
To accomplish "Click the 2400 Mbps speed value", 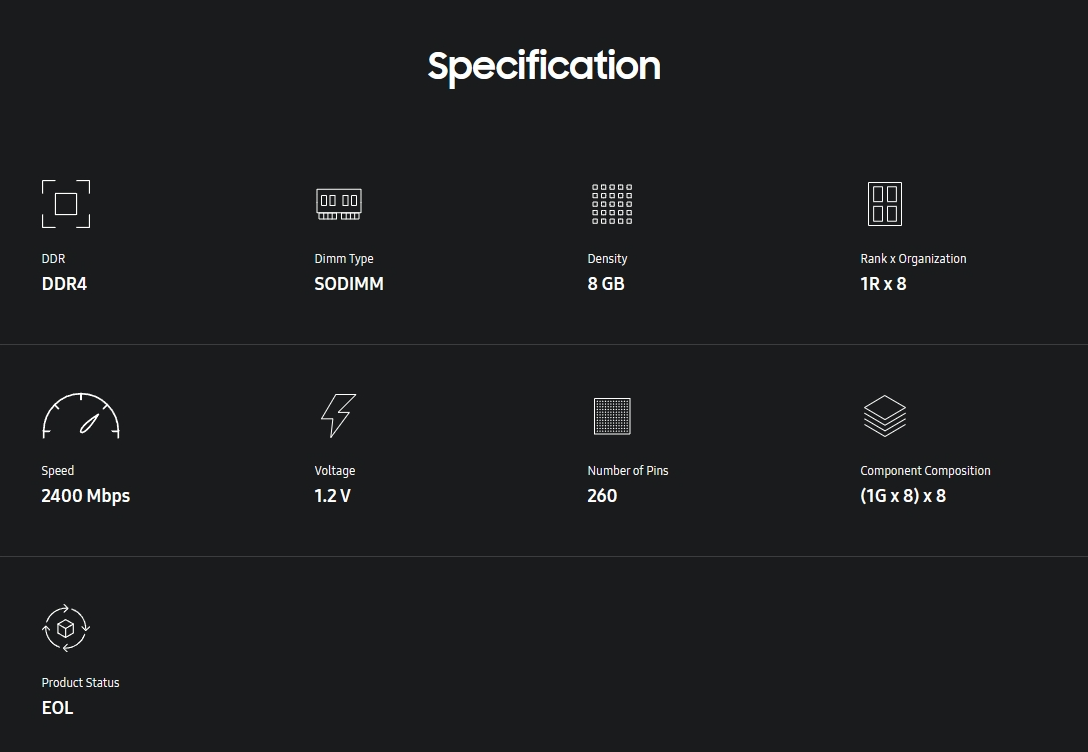I will click(x=85, y=496).
